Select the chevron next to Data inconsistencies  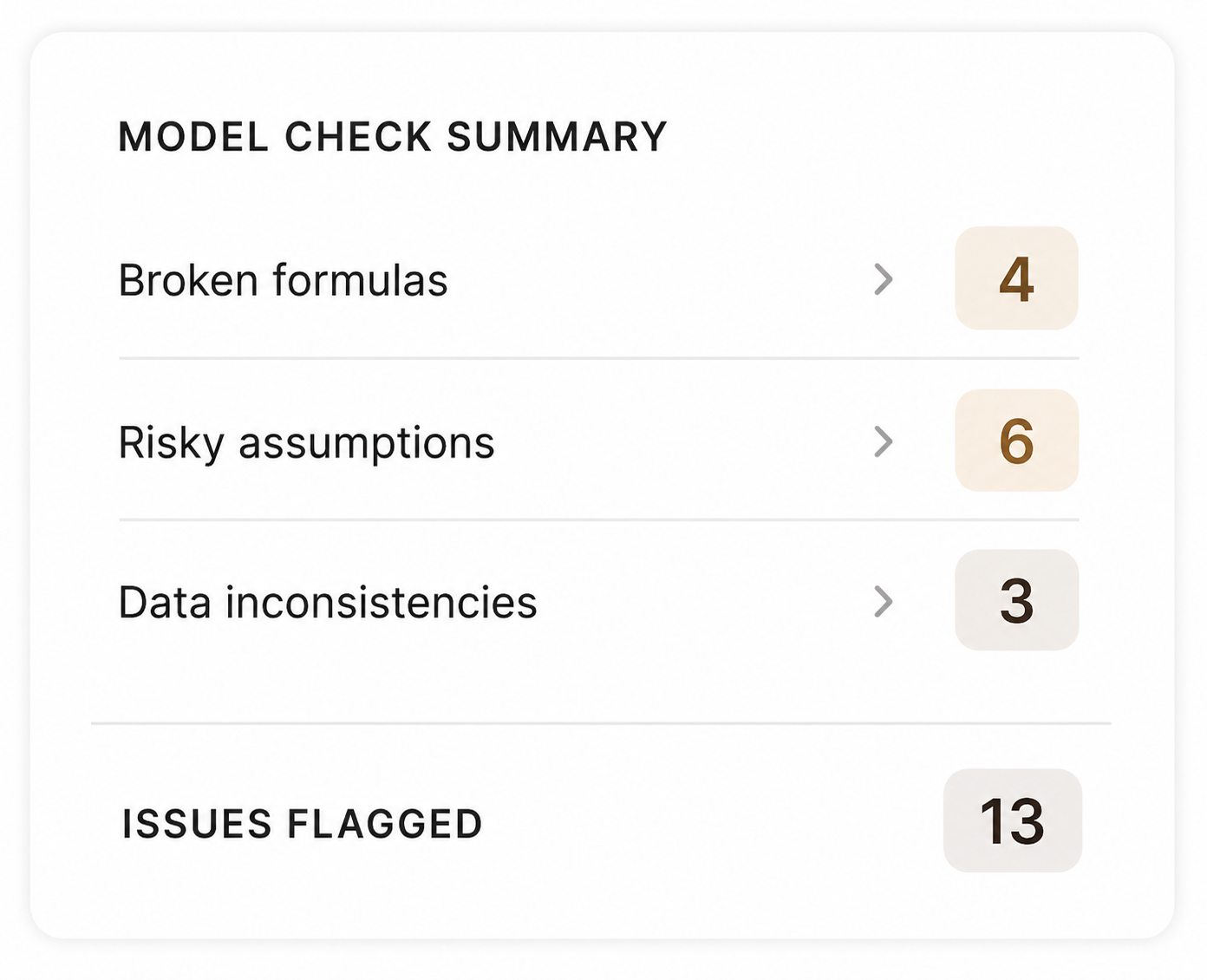click(x=884, y=601)
